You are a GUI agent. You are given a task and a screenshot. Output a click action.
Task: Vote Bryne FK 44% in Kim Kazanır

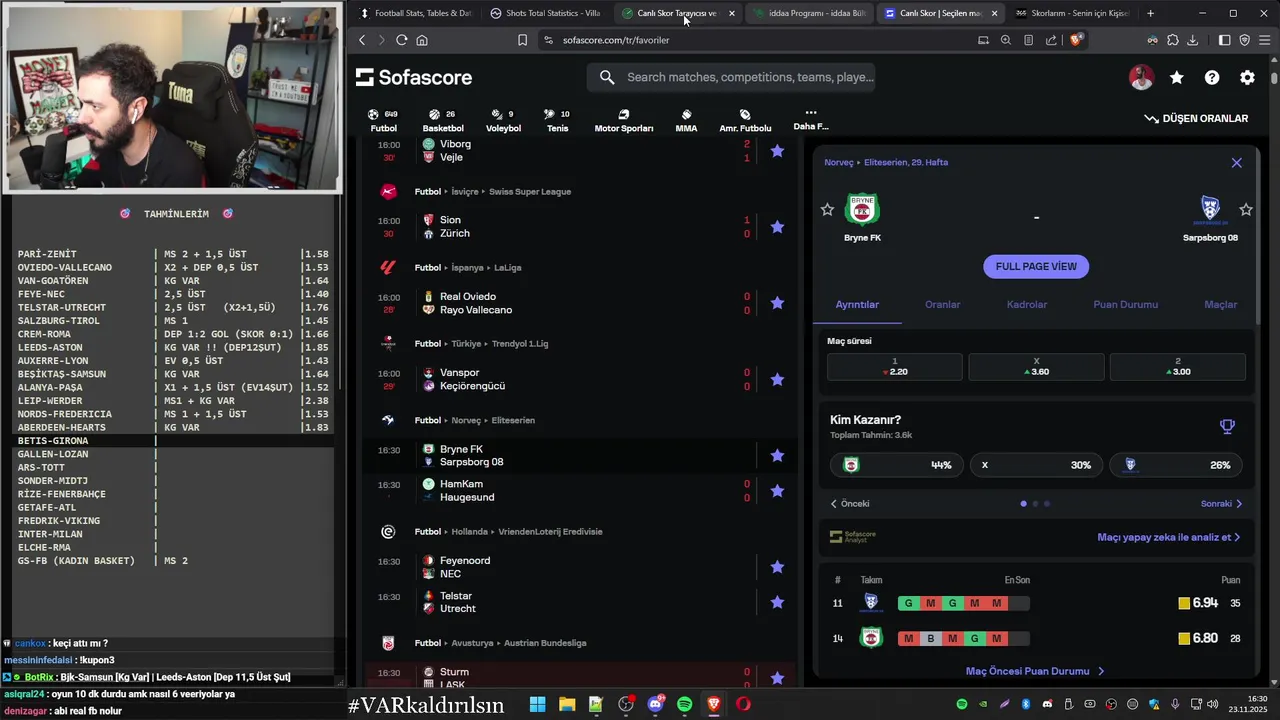pos(897,465)
